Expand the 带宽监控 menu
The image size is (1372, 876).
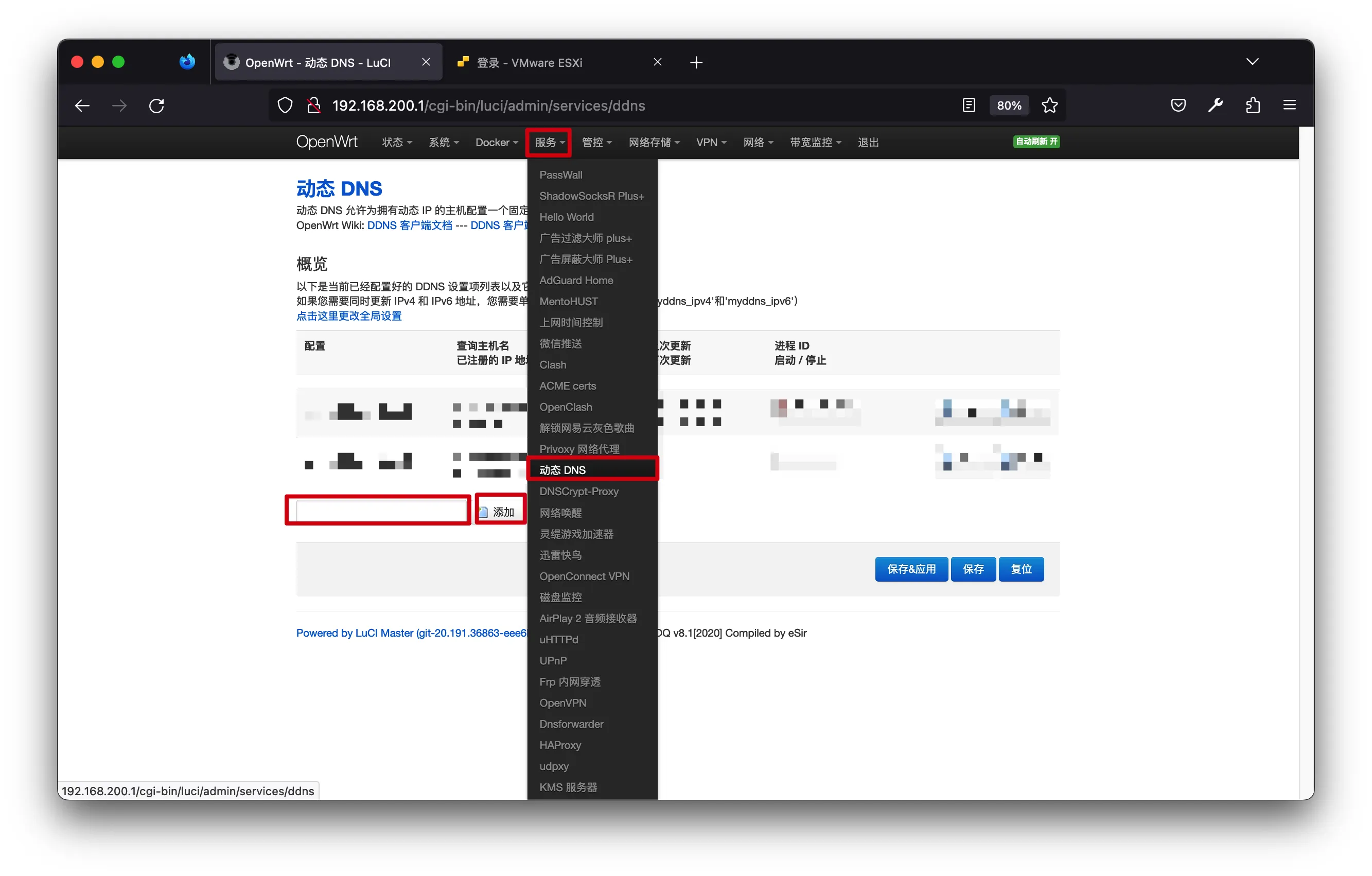(x=815, y=143)
